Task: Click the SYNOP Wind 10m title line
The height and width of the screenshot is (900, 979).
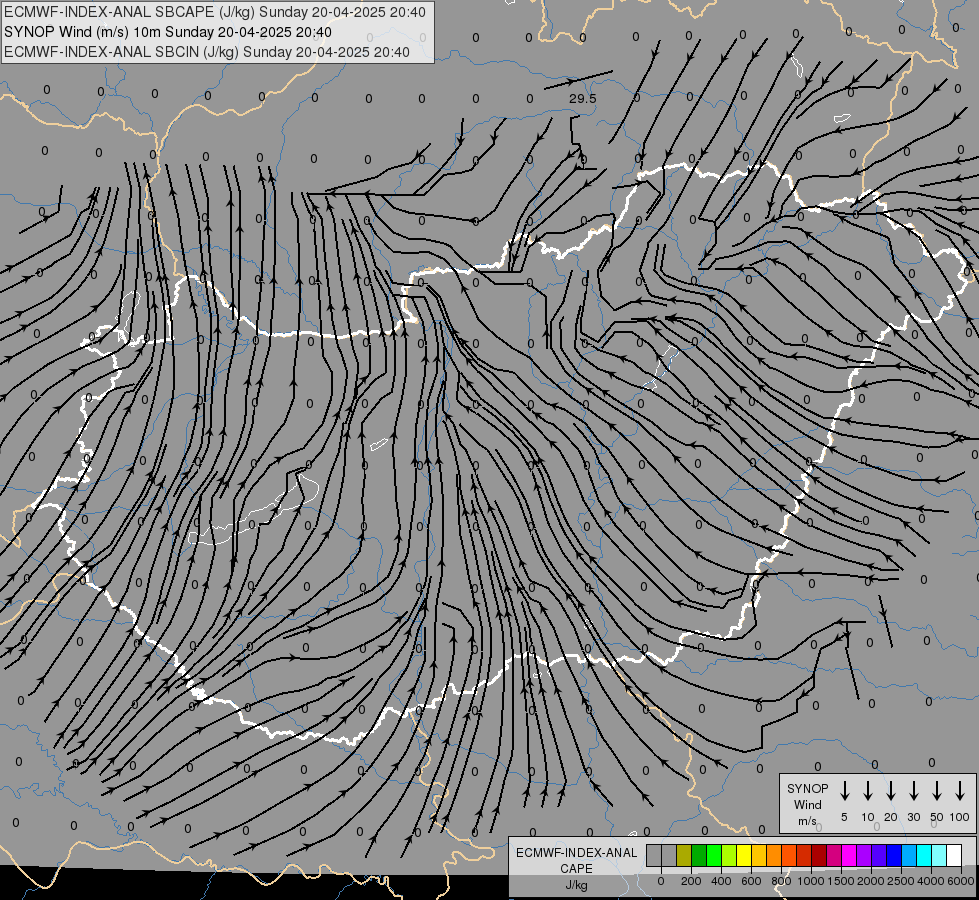Action: coord(167,32)
